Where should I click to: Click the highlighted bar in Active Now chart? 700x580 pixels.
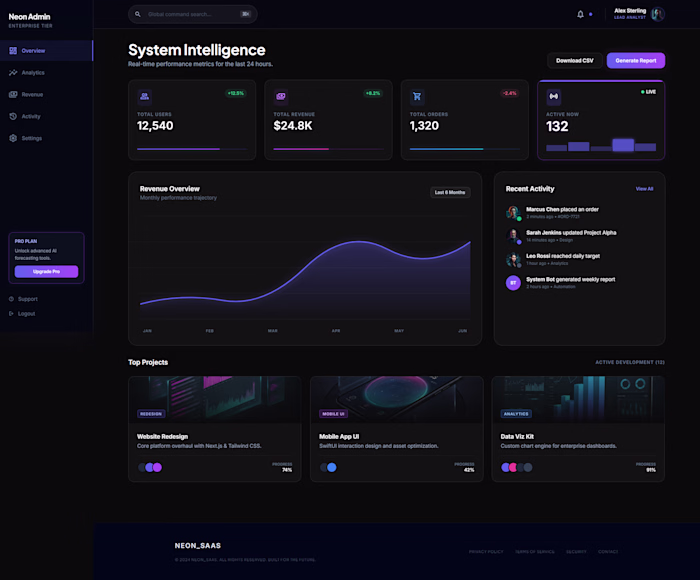pyautogui.click(x=623, y=145)
